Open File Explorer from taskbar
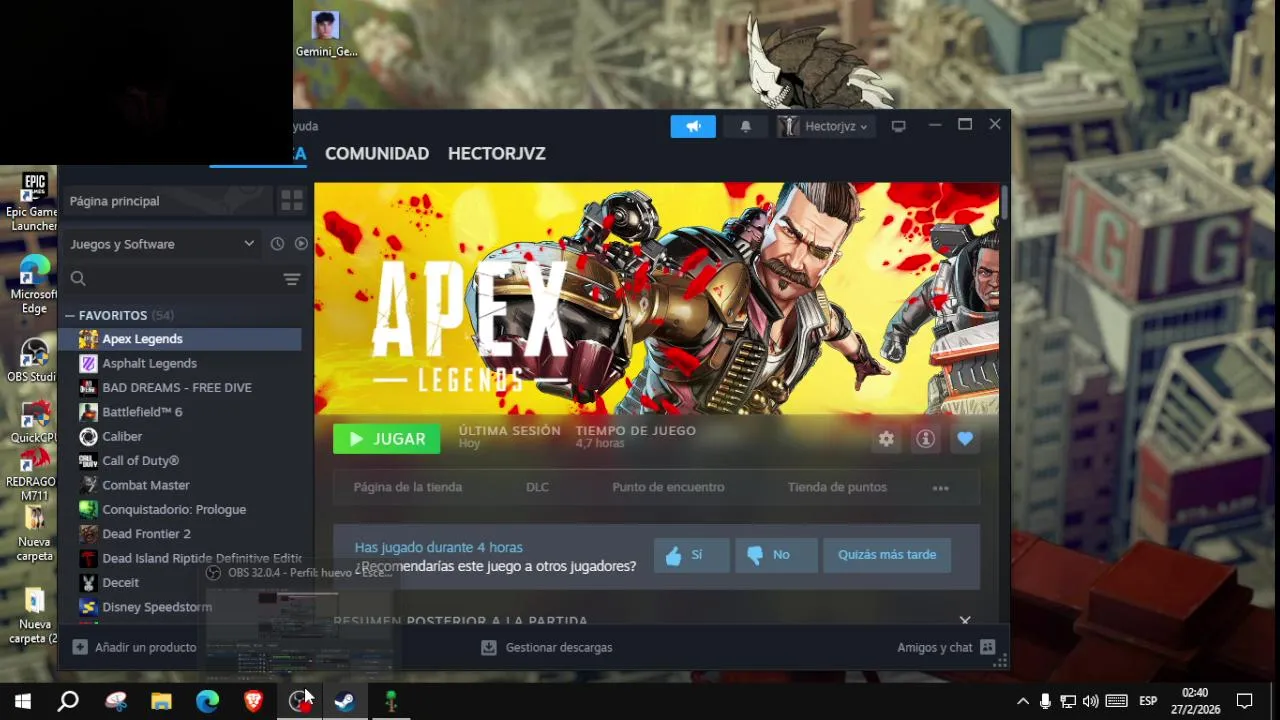The width and height of the screenshot is (1280, 720). 161,701
